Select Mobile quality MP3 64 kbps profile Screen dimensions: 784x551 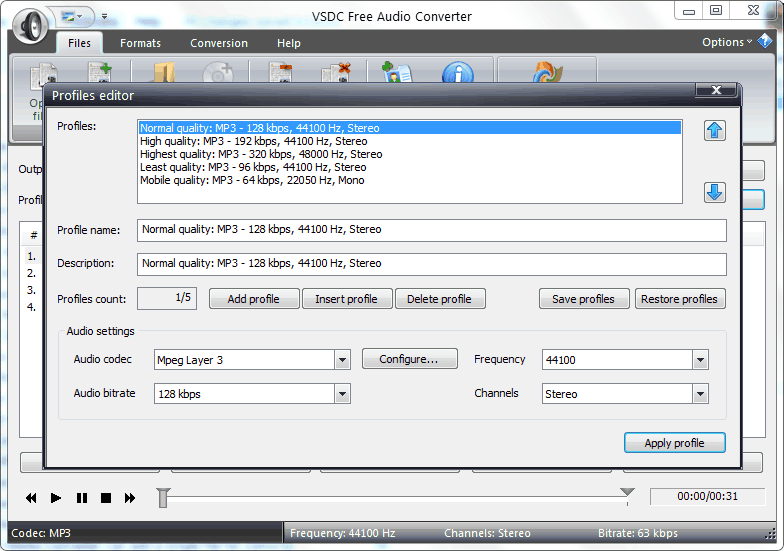tap(410, 180)
